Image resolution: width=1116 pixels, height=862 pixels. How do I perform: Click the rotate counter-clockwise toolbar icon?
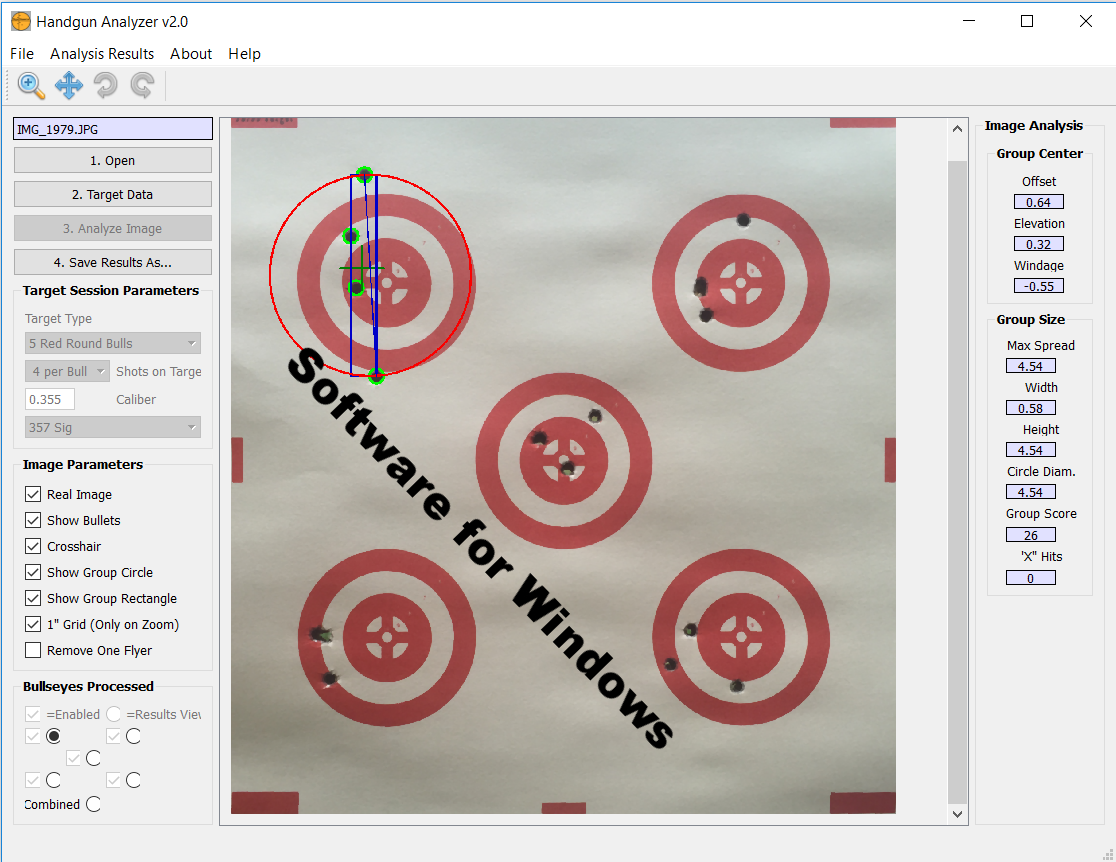[104, 86]
